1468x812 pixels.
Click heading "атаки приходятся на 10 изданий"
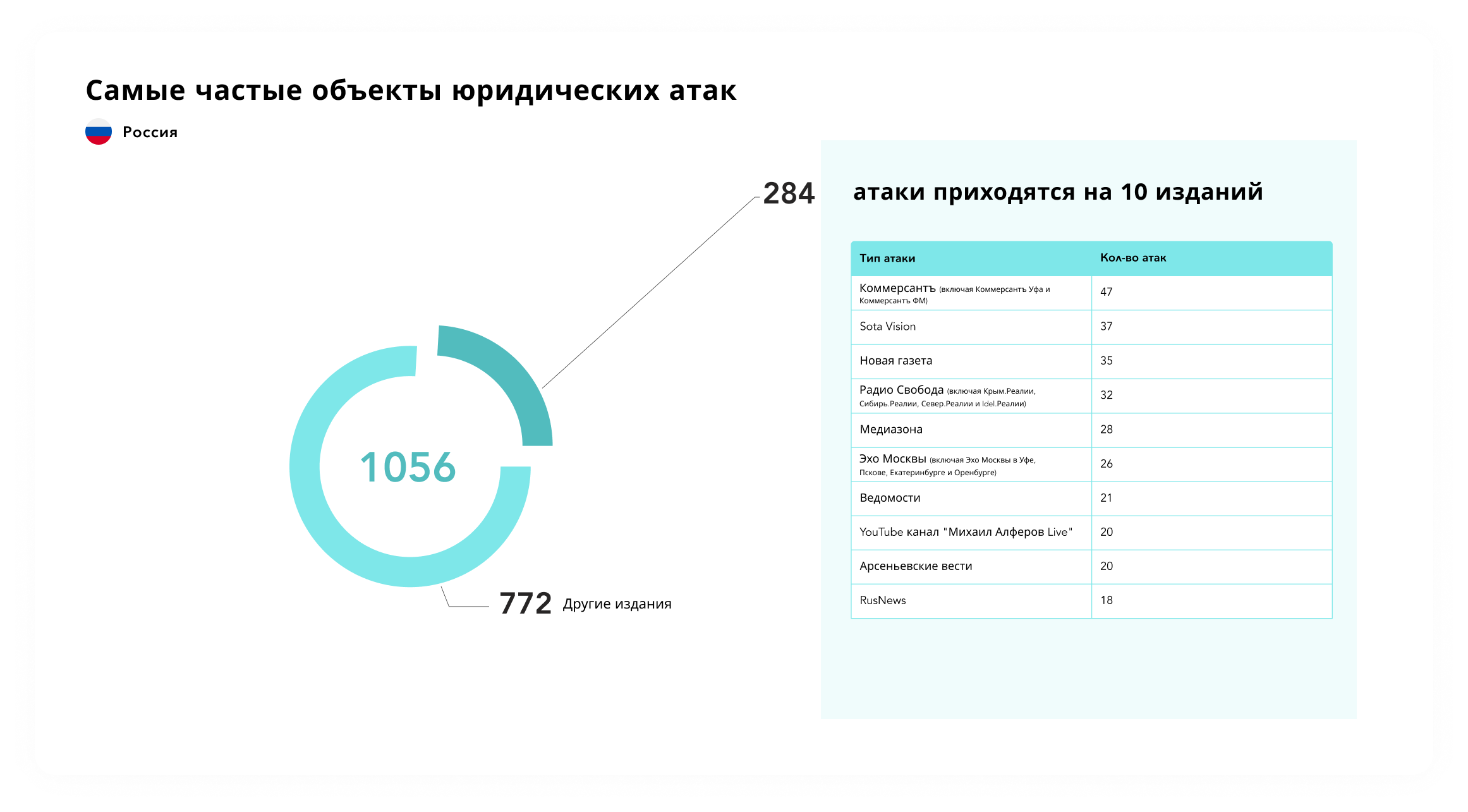(1058, 191)
